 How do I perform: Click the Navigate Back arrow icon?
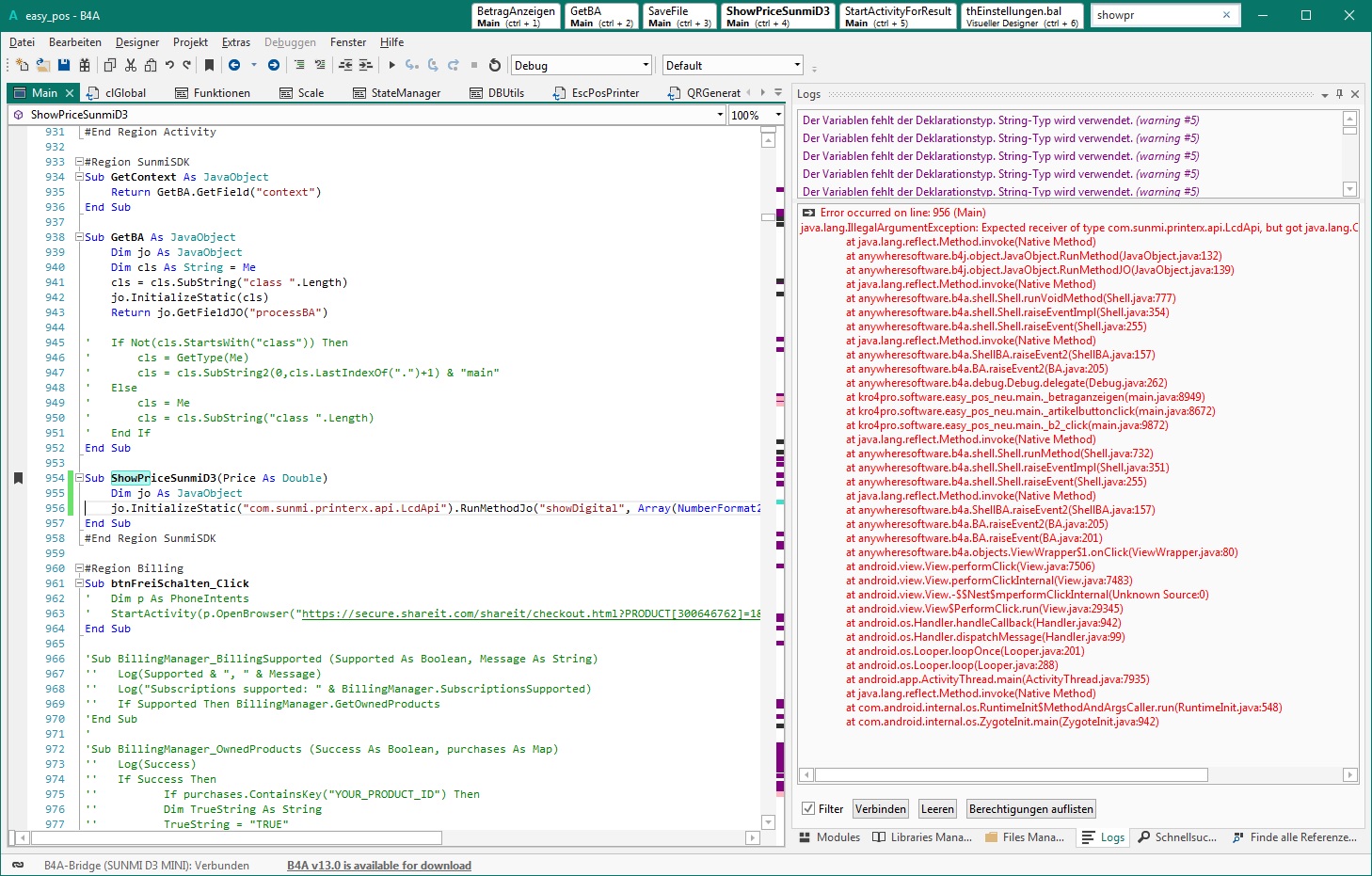[x=234, y=65]
